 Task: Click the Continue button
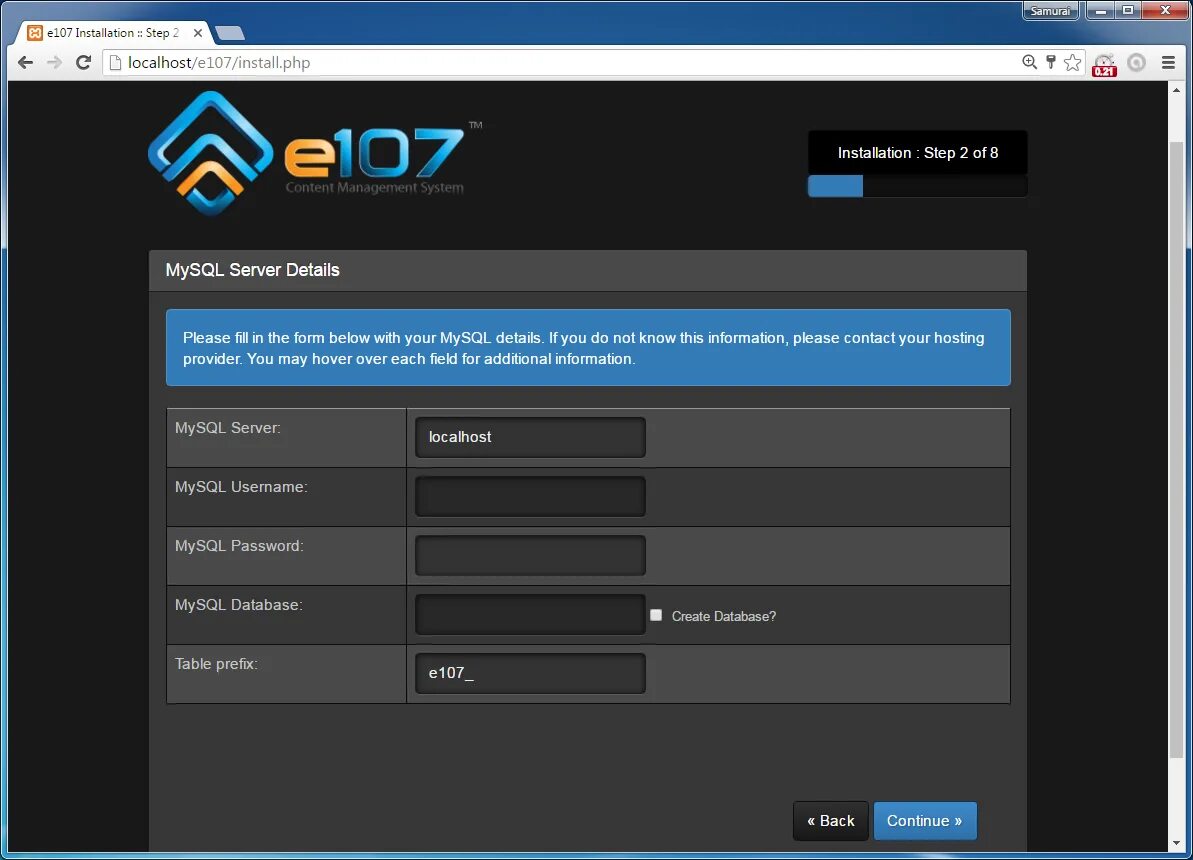tap(924, 820)
